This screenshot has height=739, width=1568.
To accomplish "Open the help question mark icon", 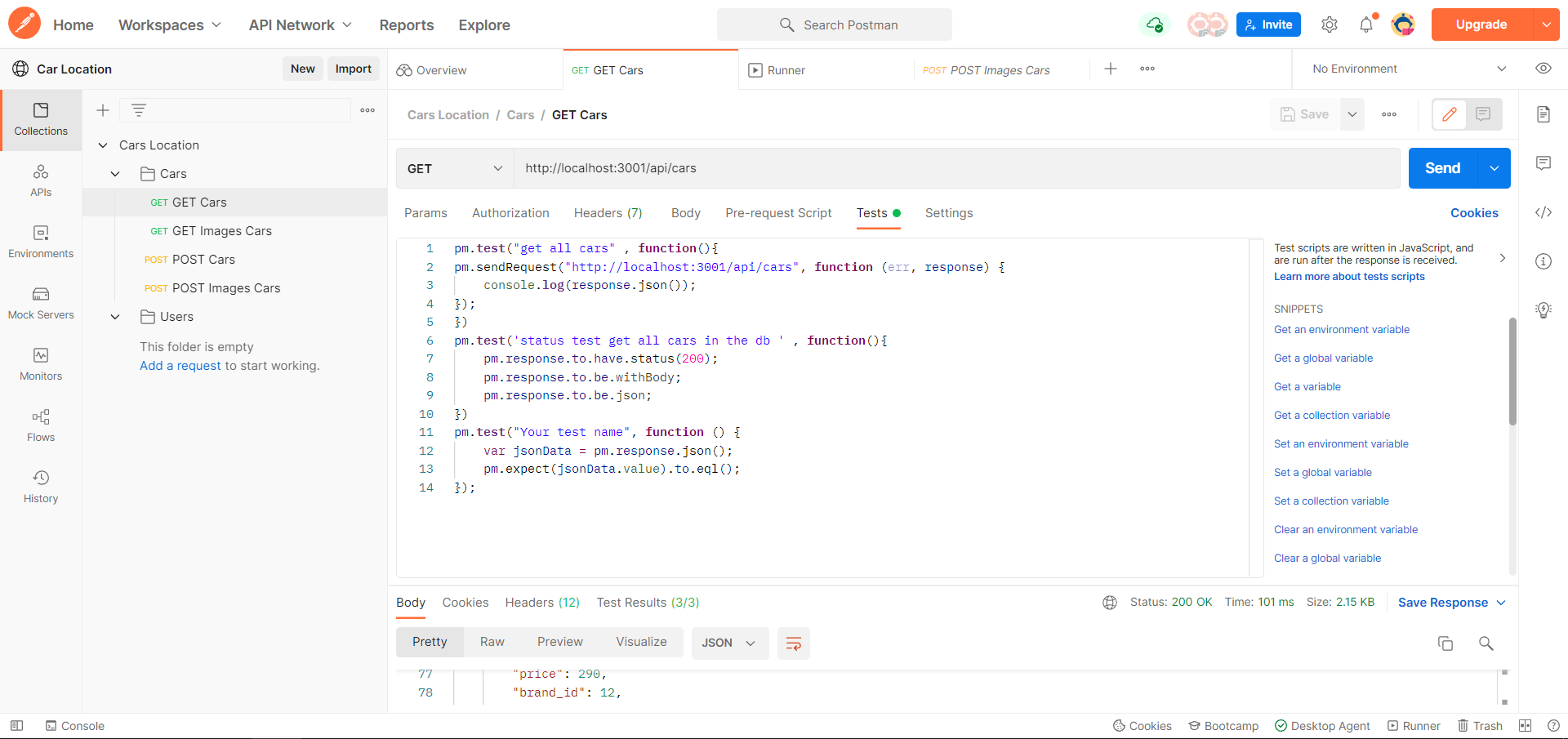I will (1553, 726).
